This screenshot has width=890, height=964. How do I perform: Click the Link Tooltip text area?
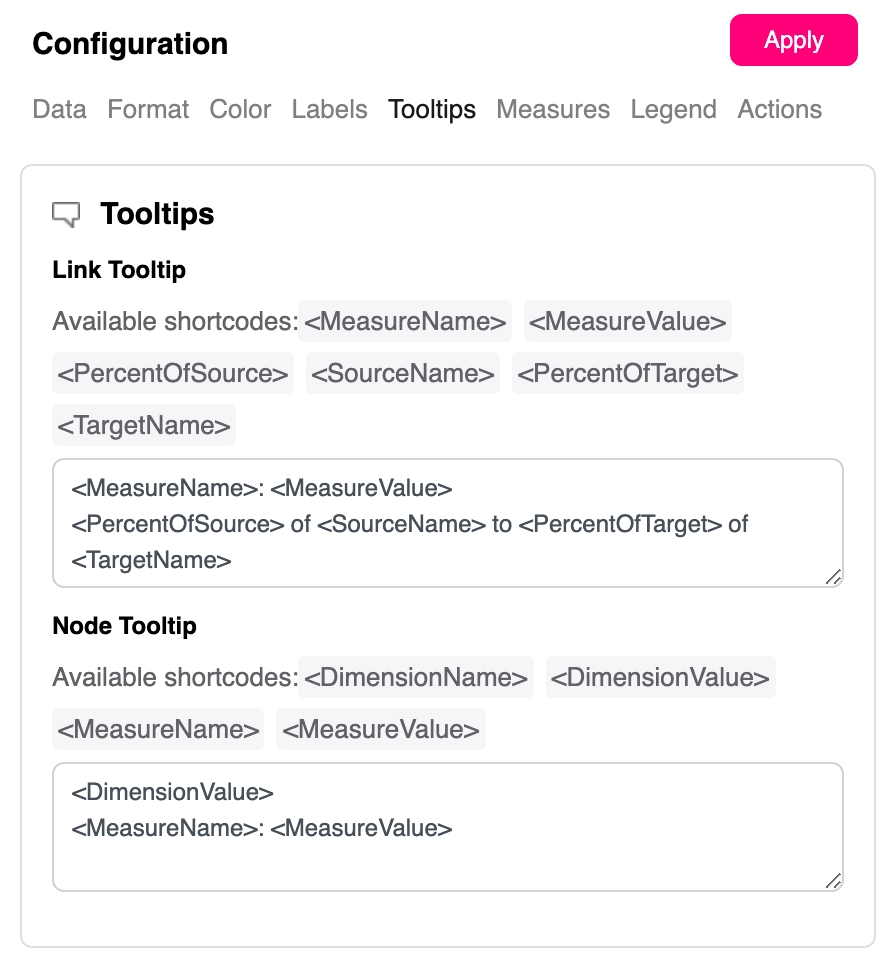click(x=447, y=523)
